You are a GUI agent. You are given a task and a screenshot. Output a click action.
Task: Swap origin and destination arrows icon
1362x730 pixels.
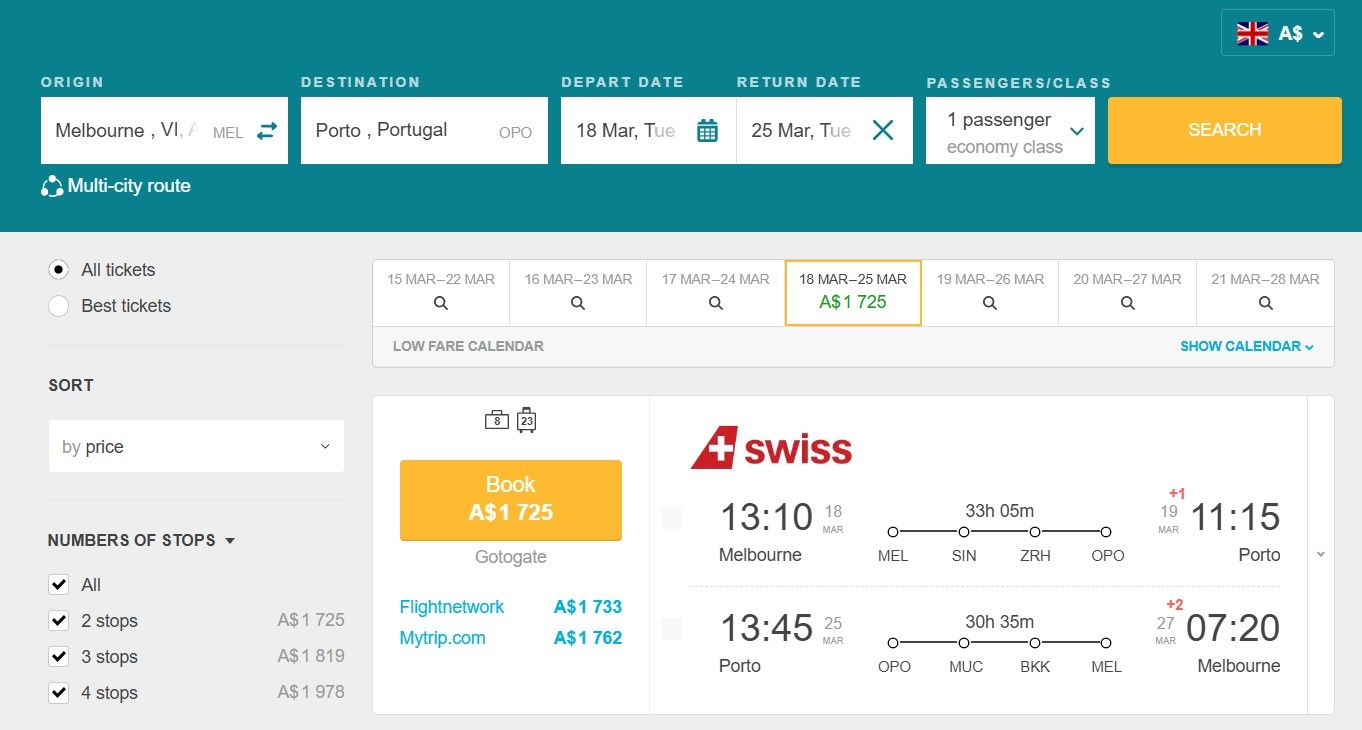pos(267,131)
